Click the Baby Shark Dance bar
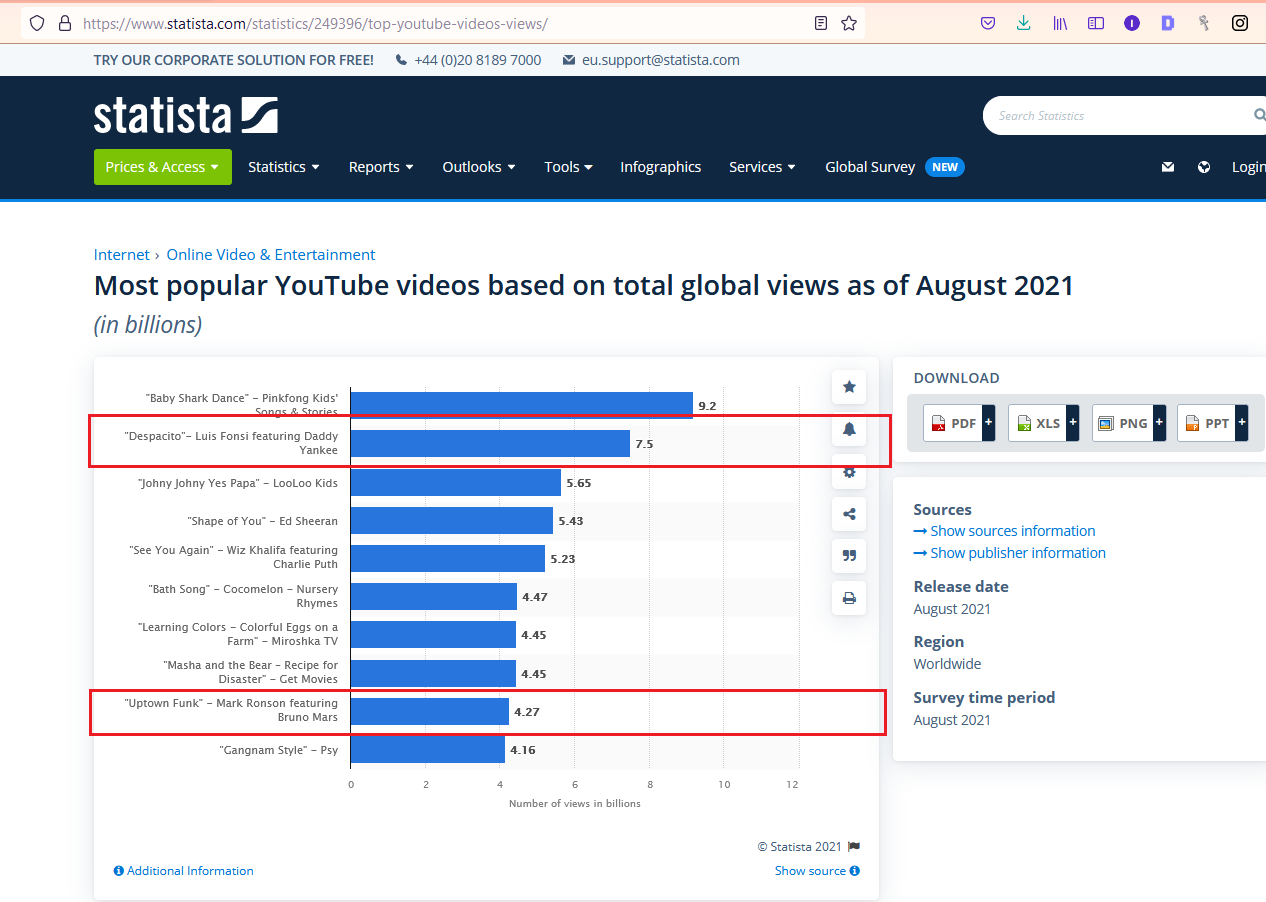The height and width of the screenshot is (902, 1266). 521,405
